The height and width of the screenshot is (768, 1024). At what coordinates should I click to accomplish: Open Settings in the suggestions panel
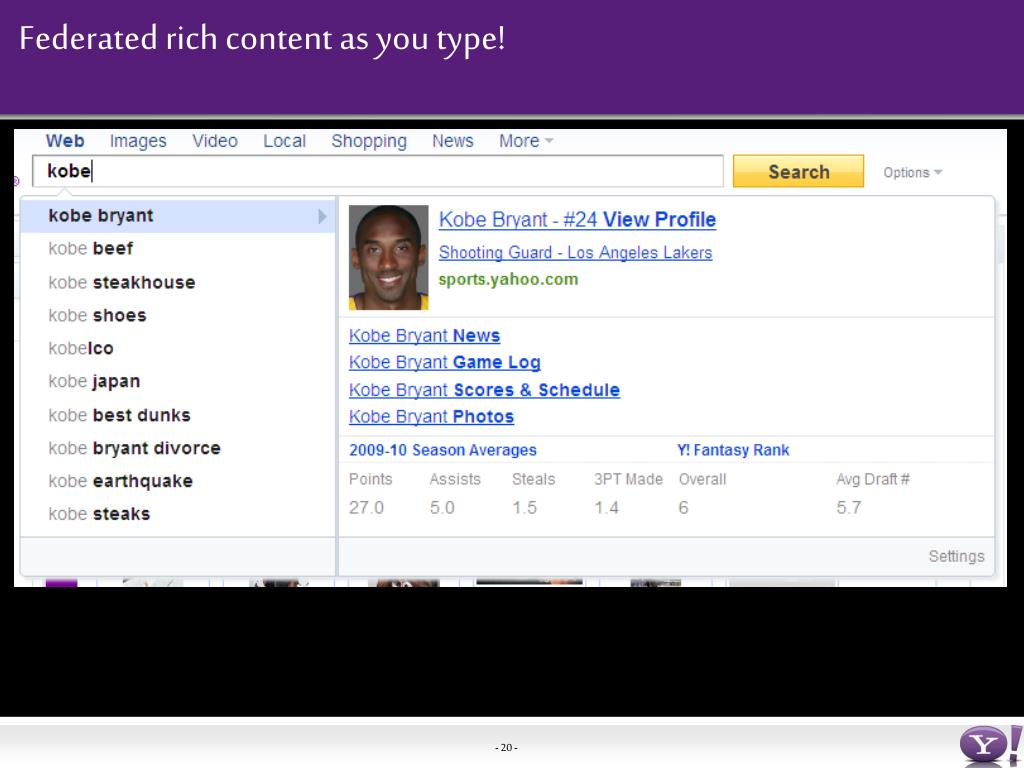click(957, 556)
